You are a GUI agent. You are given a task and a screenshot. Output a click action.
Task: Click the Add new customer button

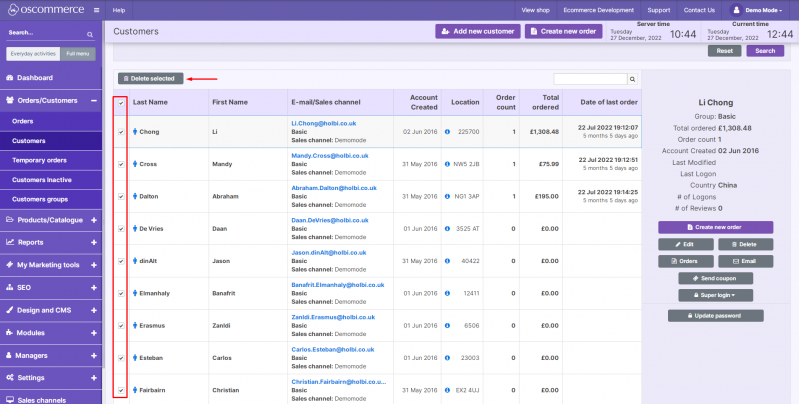[477, 31]
